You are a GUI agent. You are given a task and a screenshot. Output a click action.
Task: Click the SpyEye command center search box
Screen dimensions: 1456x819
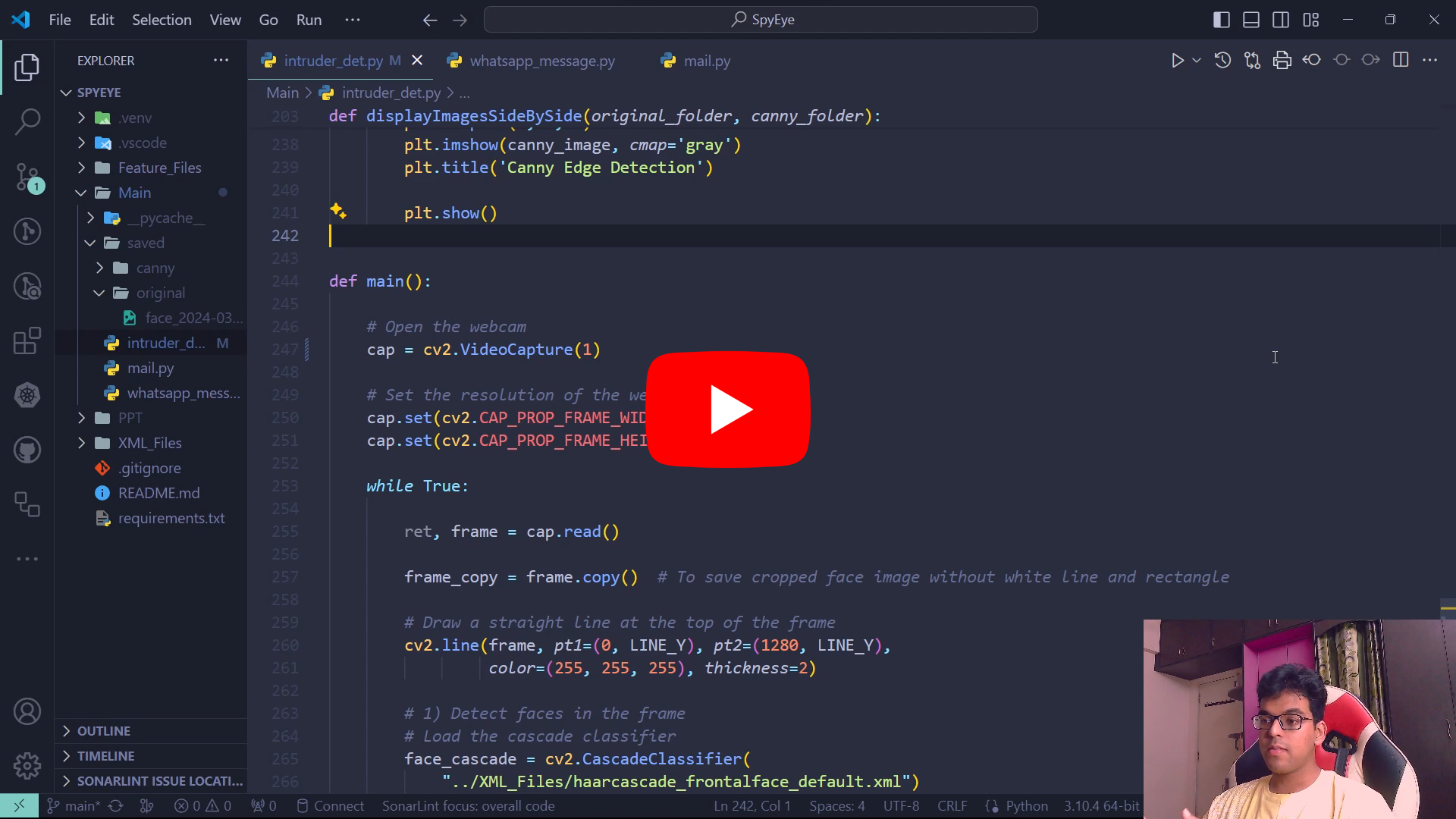pos(761,20)
